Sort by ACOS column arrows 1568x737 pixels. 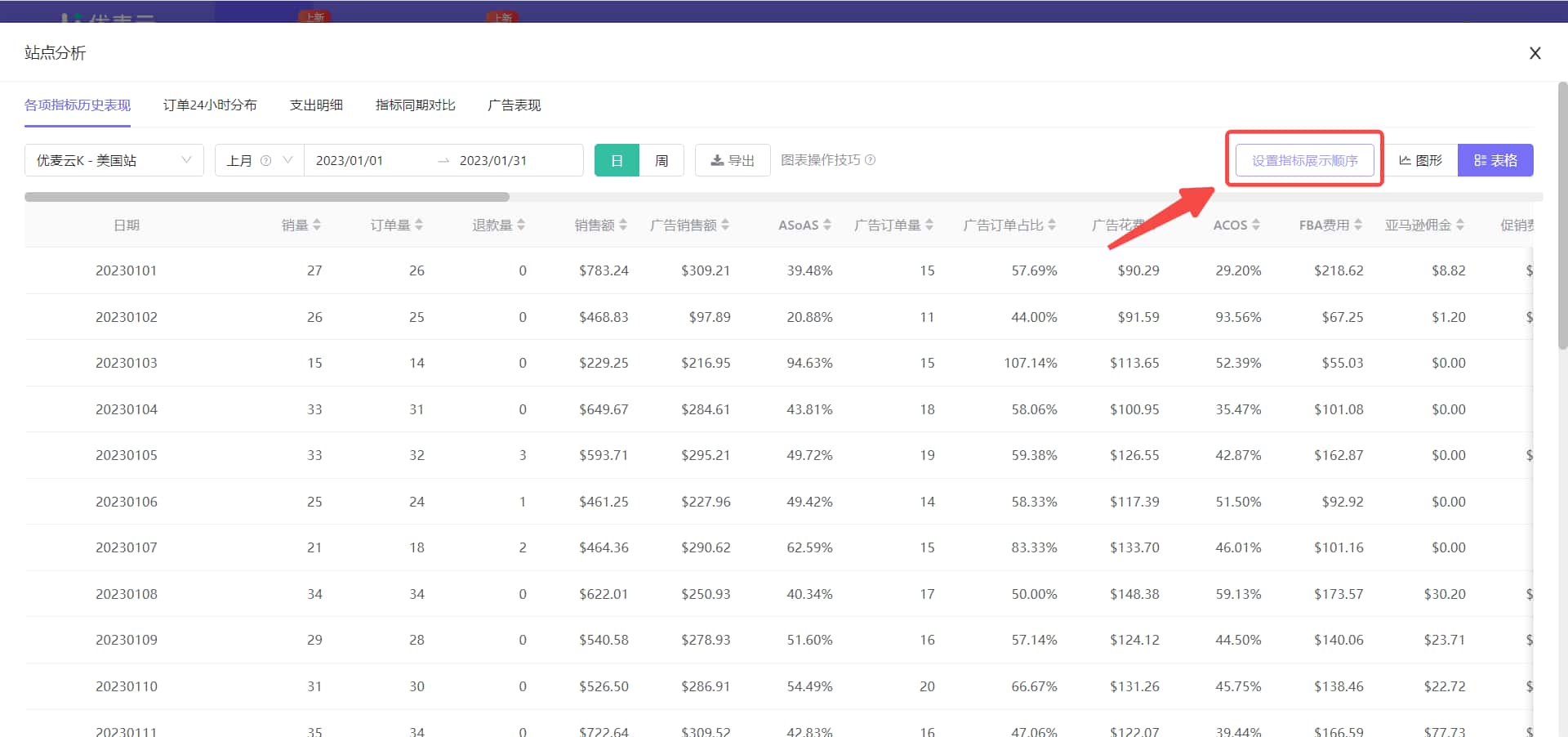click(1256, 225)
